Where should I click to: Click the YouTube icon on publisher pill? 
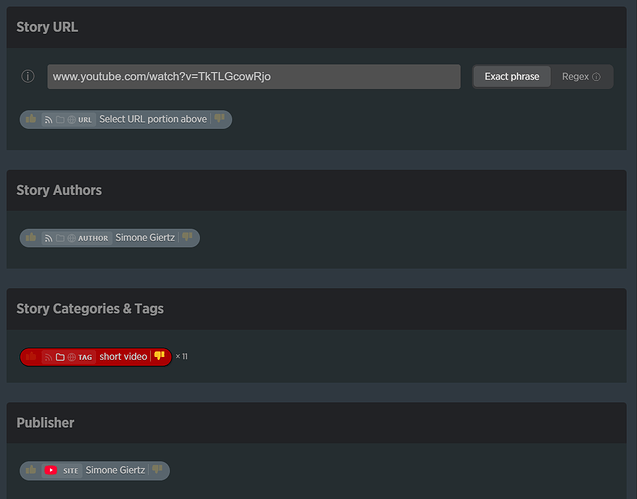[x=50, y=470]
